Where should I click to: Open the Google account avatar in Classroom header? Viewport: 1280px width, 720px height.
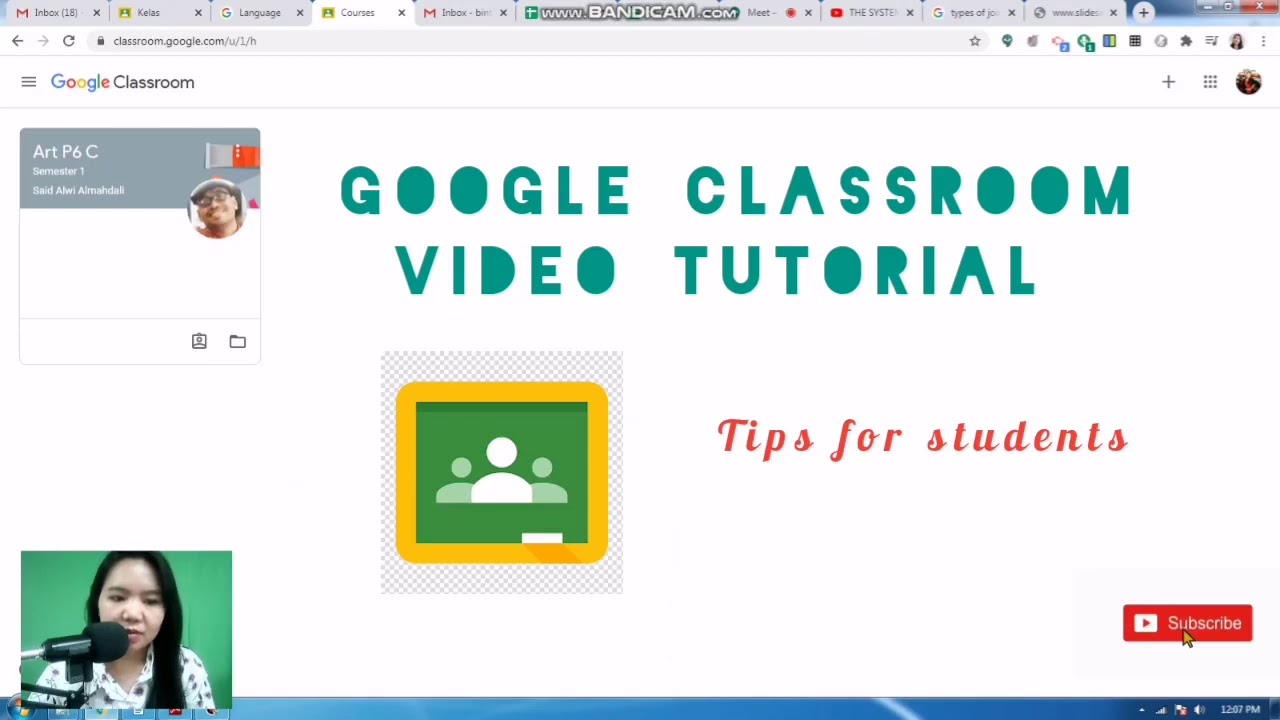coord(1248,82)
